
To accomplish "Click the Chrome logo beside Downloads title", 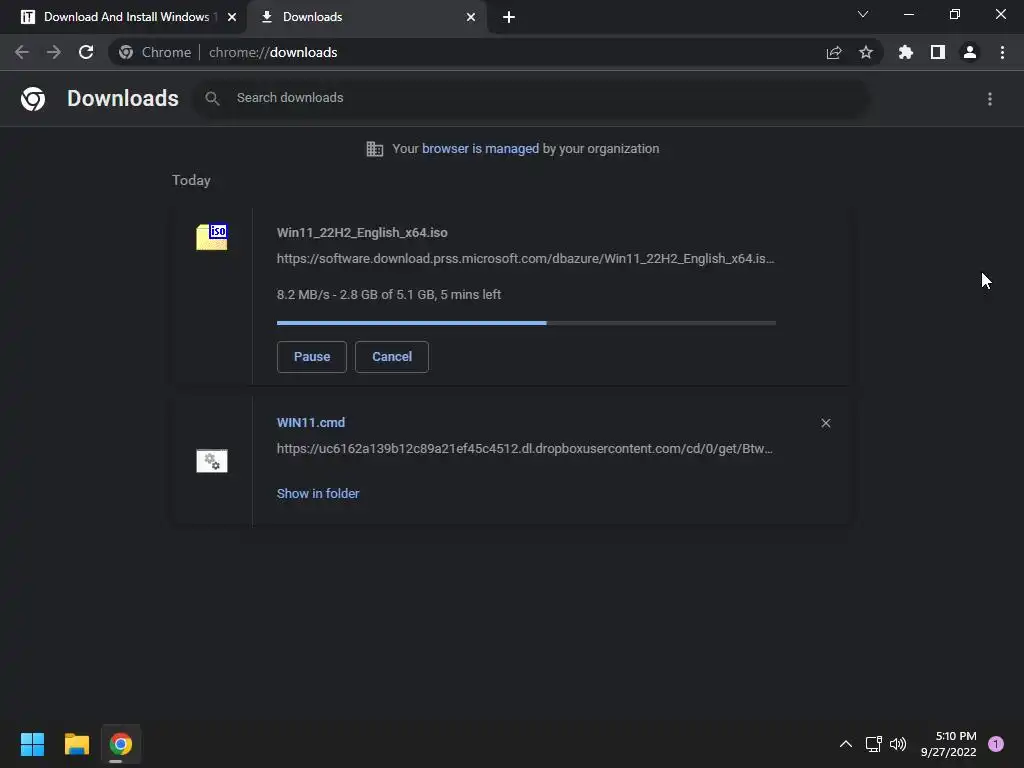I will tap(33, 99).
